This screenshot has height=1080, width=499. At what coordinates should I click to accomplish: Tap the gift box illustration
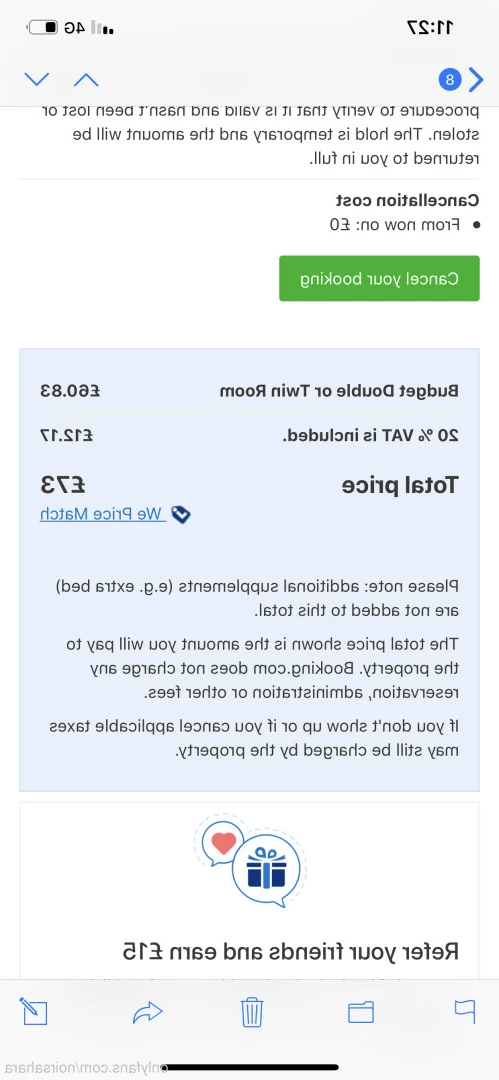pyautogui.click(x=266, y=866)
